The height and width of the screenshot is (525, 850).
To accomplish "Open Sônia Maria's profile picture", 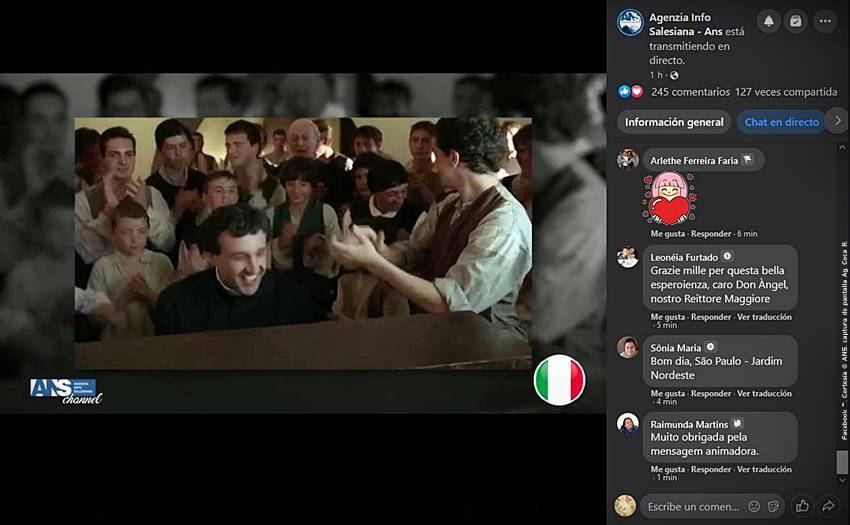I will [628, 347].
